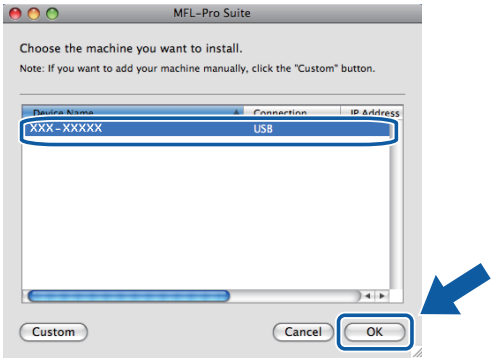Minimize the MFL-Pro Suite window
This screenshot has height=363, width=493.
[x=34, y=14]
